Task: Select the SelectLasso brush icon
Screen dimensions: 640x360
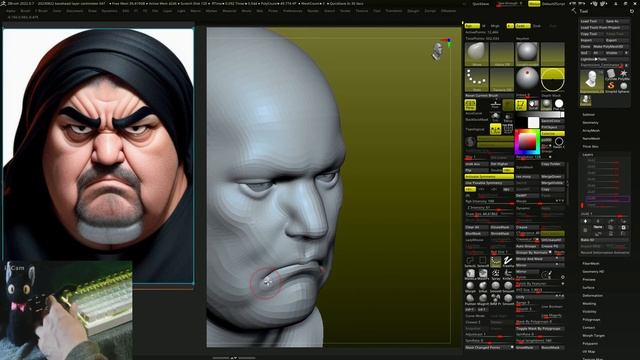Action: click(470, 262)
